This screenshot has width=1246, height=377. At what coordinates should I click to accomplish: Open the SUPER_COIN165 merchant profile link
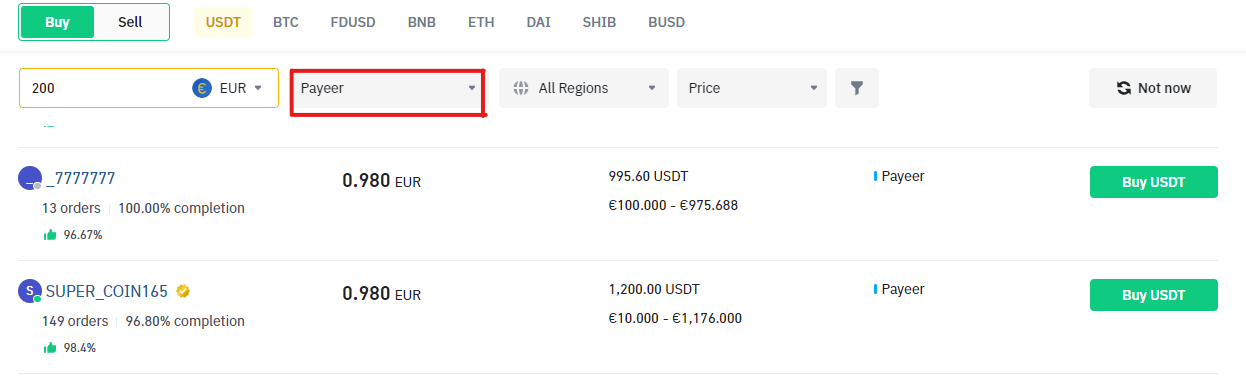click(x=108, y=291)
